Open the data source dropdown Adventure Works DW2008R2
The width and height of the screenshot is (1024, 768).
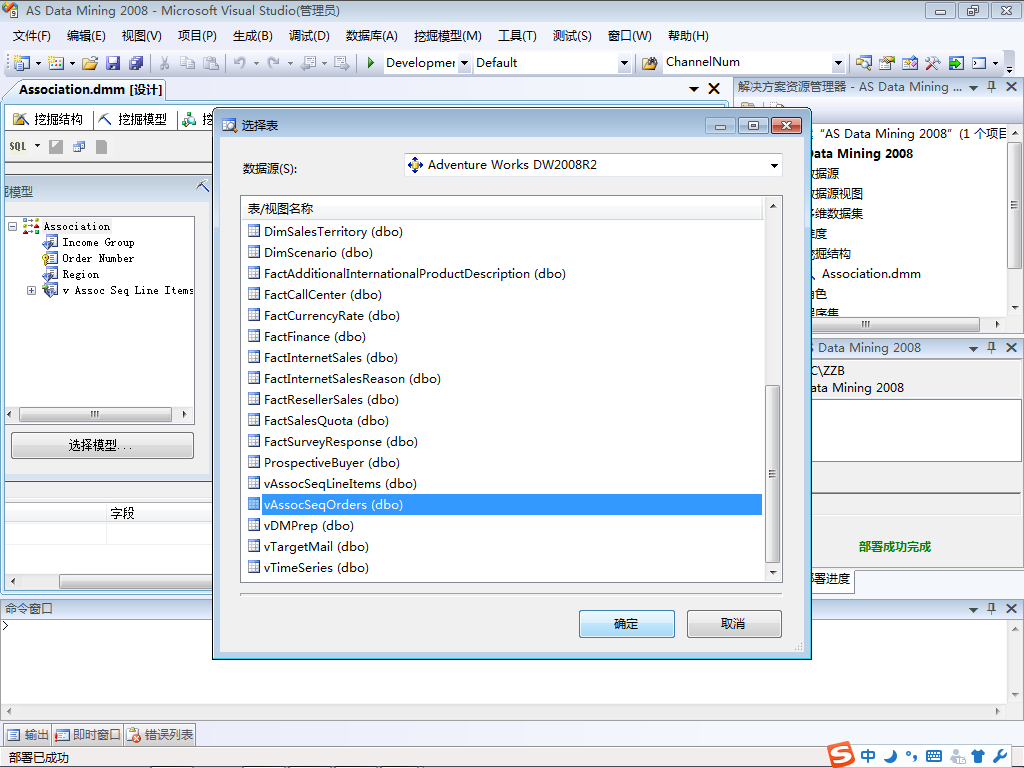tap(774, 165)
